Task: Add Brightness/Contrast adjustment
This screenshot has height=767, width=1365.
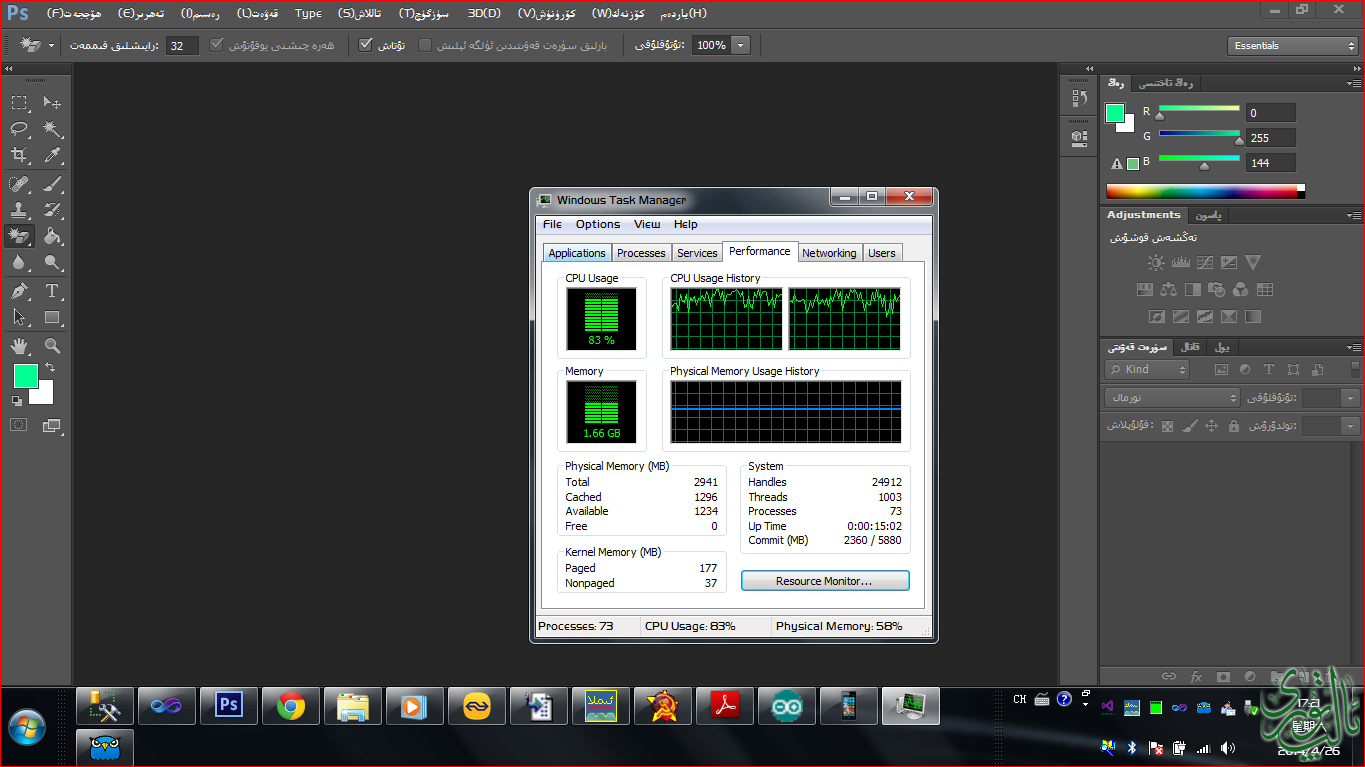Action: pyautogui.click(x=1156, y=263)
